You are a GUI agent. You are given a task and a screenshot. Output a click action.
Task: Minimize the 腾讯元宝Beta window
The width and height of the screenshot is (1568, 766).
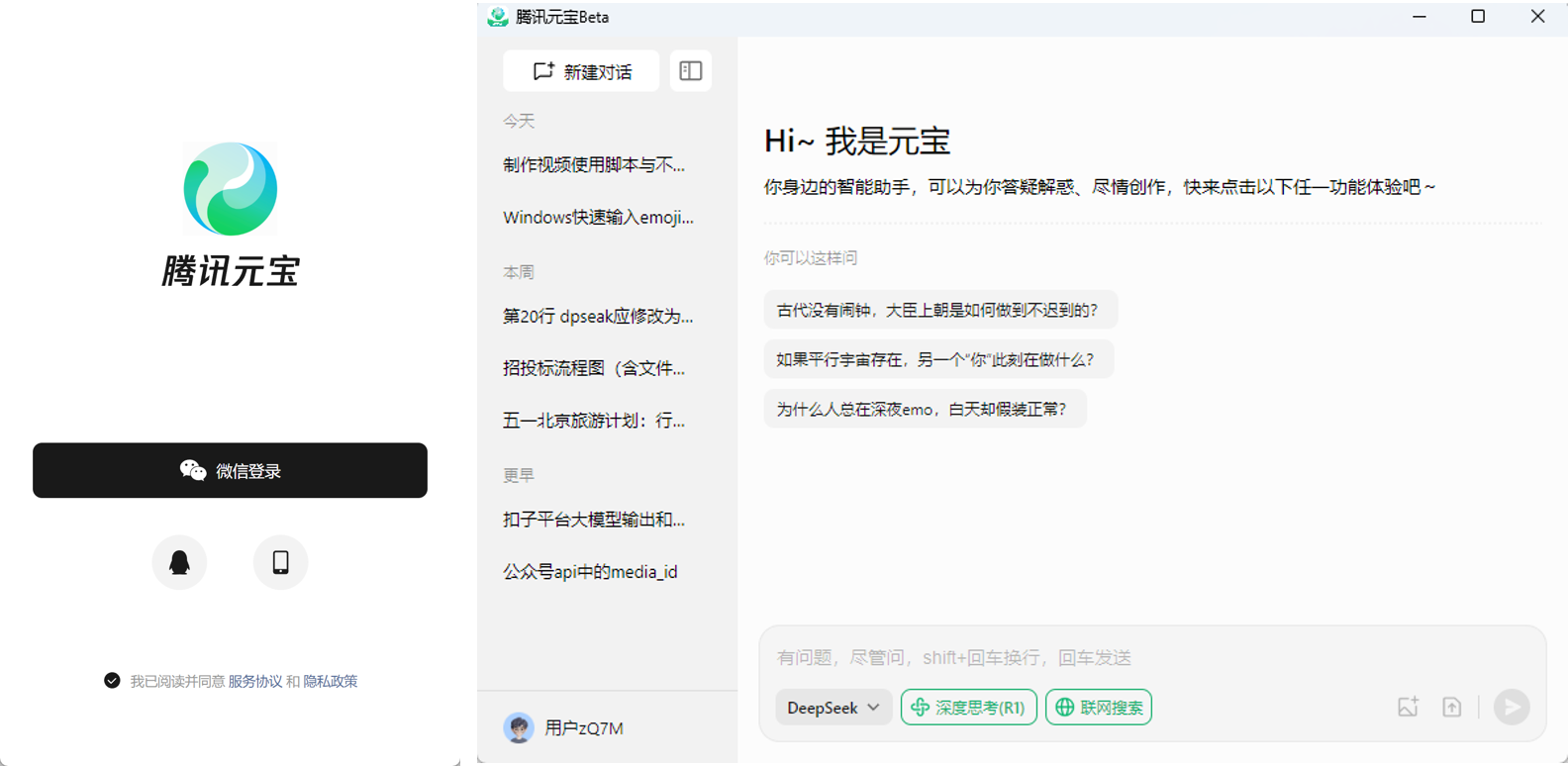[1420, 17]
